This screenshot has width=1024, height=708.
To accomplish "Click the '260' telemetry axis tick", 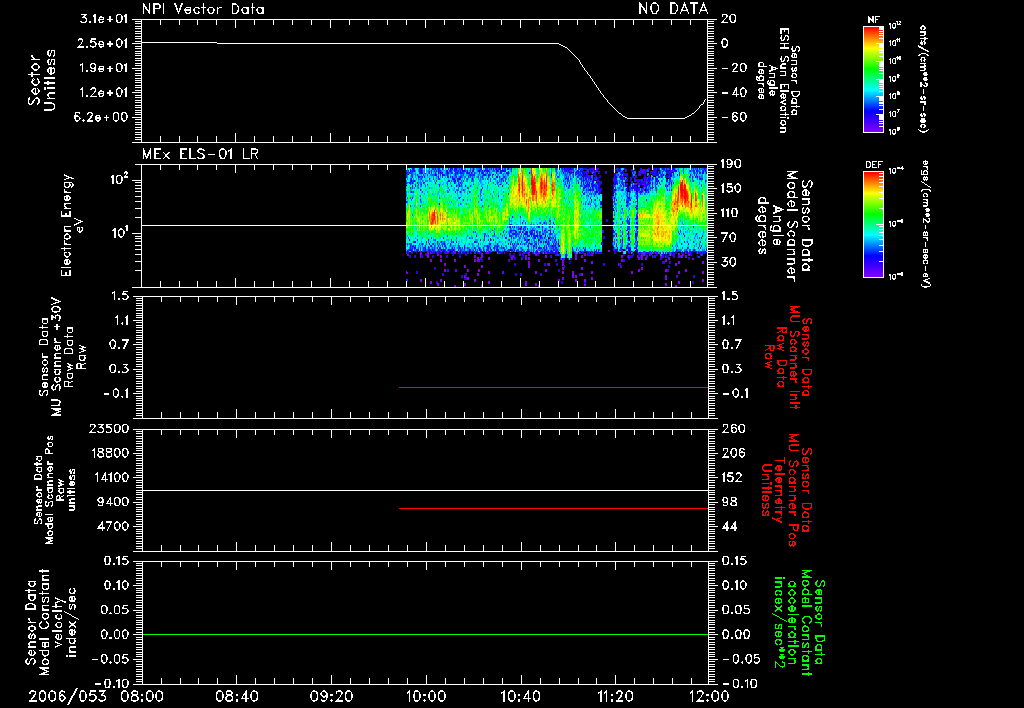I will click(x=732, y=429).
